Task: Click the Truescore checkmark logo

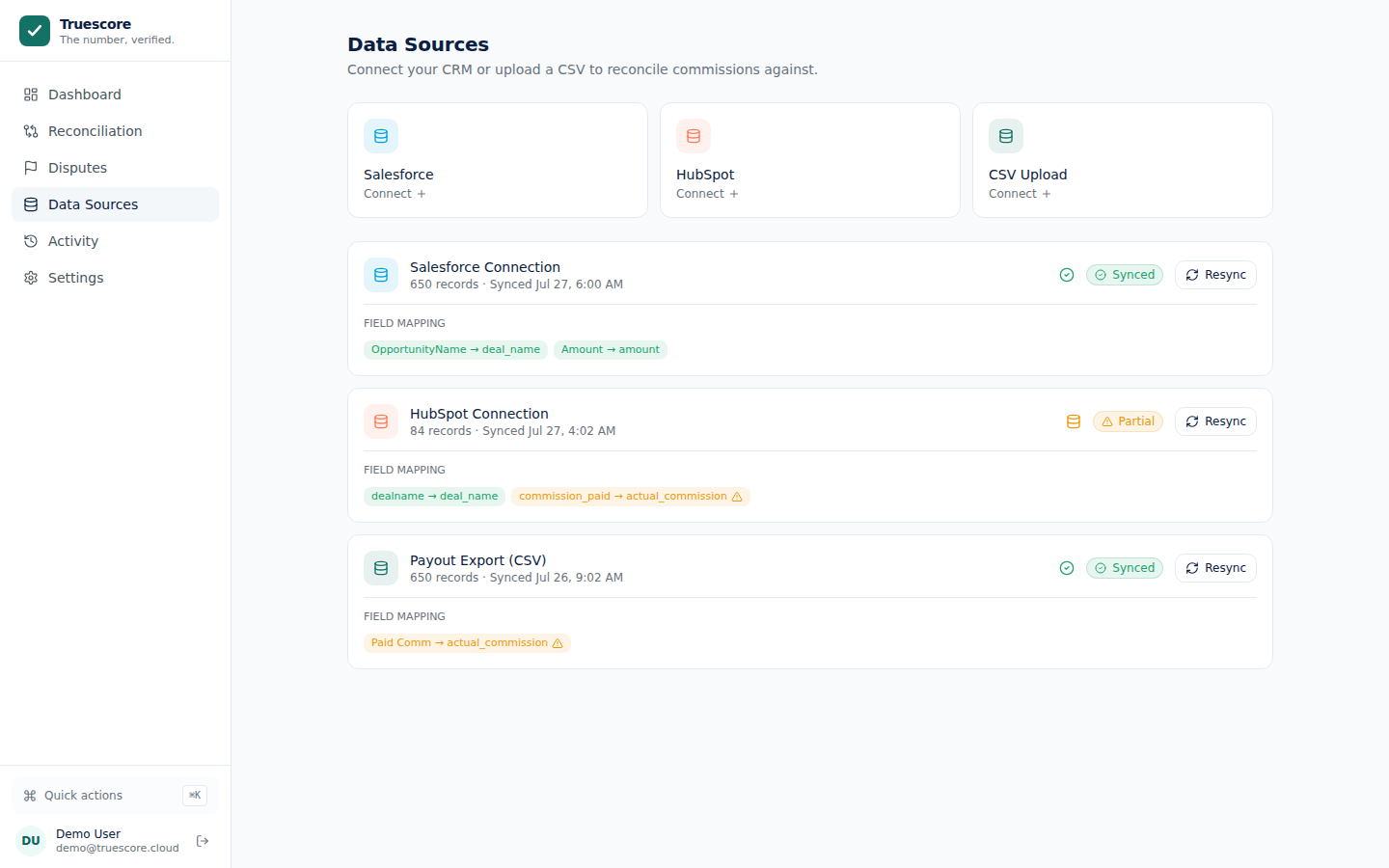Action: [35, 31]
